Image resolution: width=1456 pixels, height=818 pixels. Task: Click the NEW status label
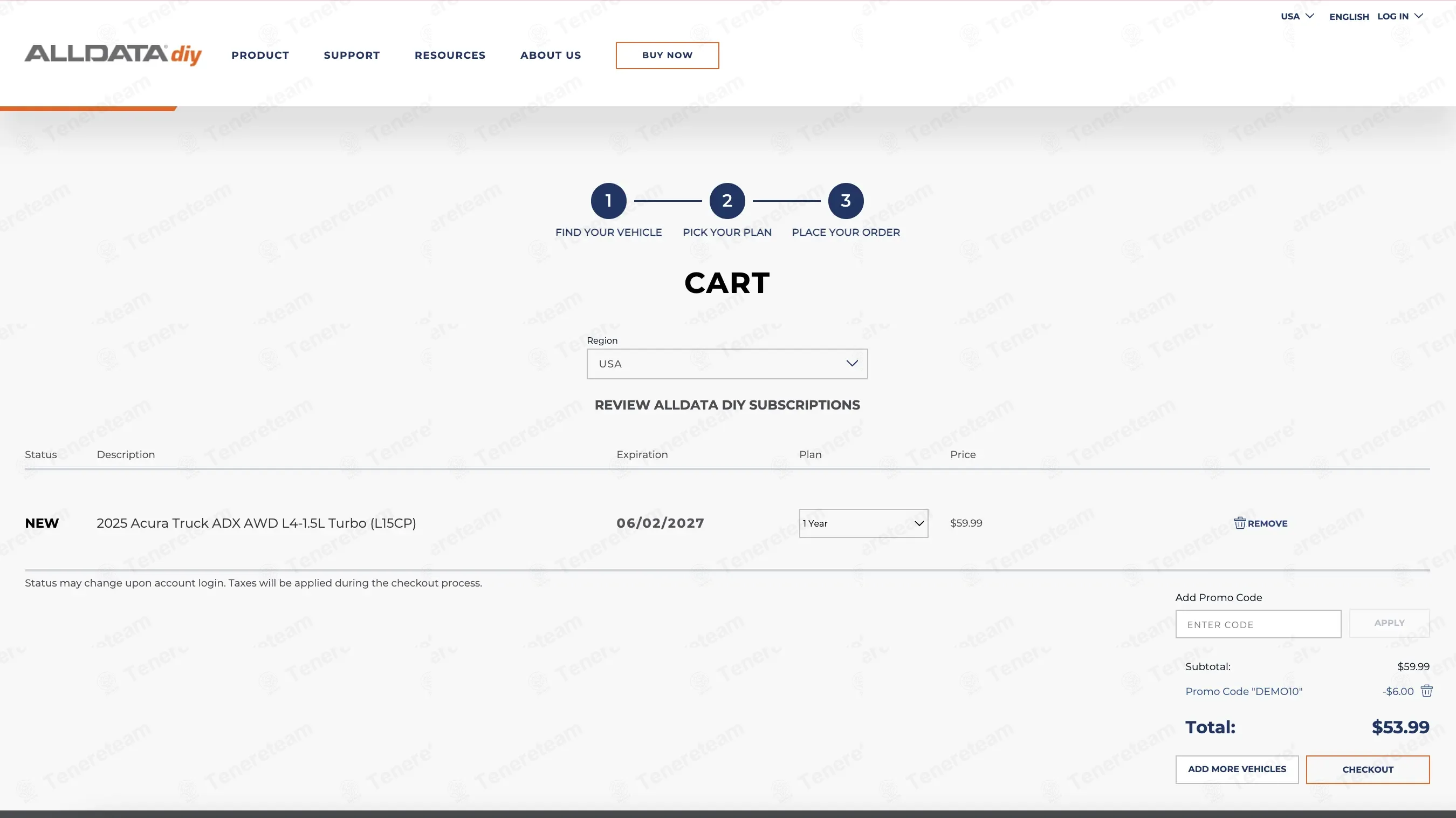pos(42,523)
